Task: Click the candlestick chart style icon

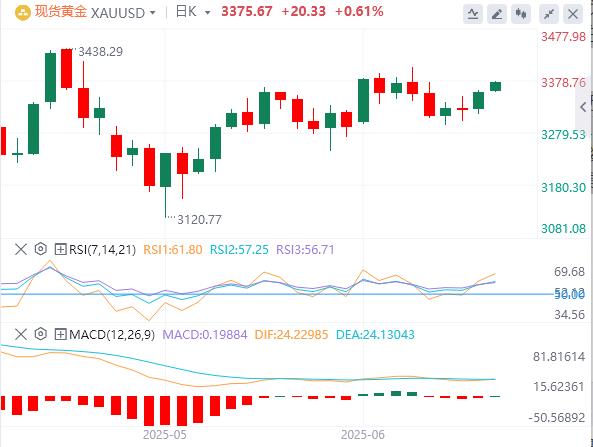Action: point(521,14)
